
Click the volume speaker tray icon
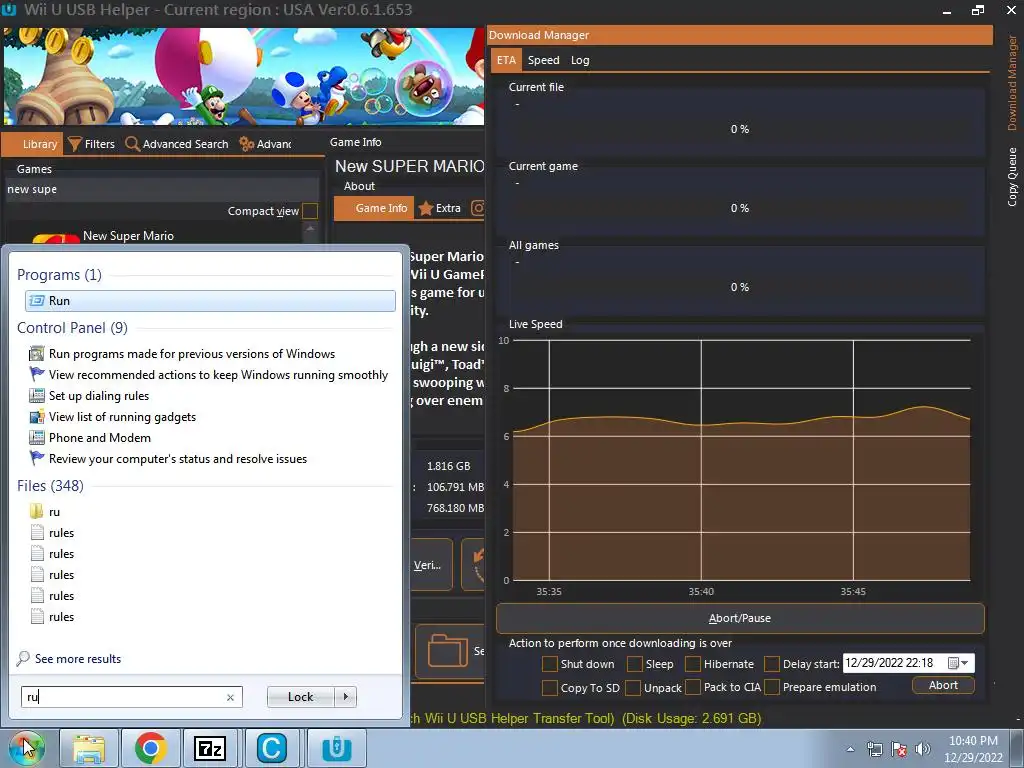pyautogui.click(x=923, y=749)
